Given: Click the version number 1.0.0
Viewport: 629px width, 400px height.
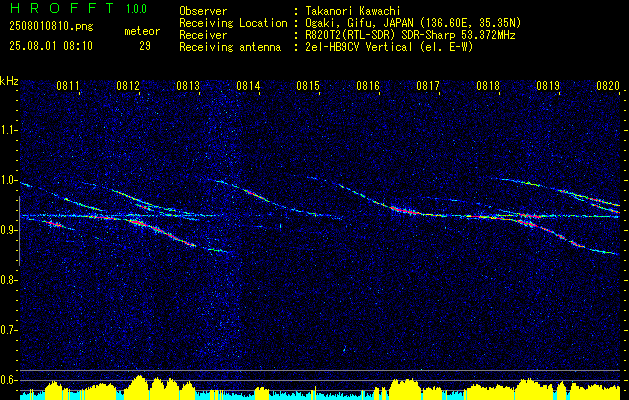Looking at the screenshot, I should [x=136, y=8].
